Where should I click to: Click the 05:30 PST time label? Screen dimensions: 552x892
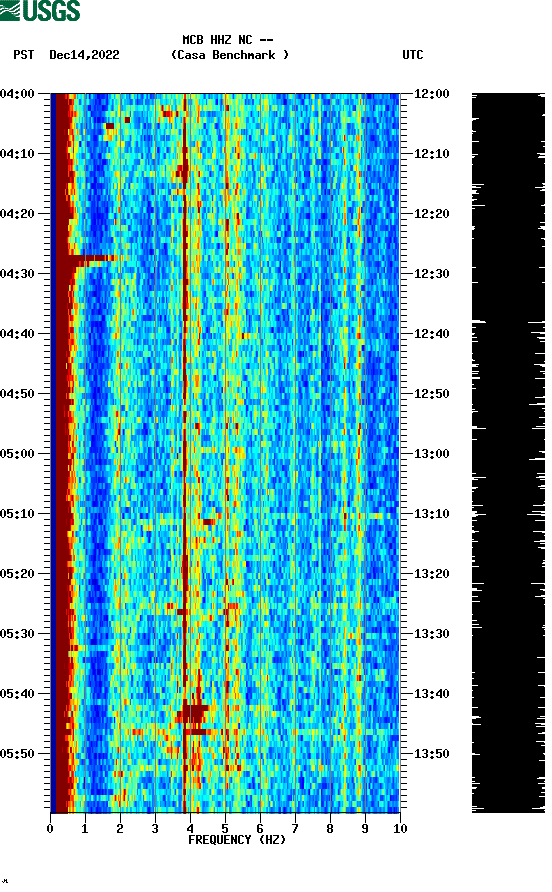coord(17,634)
